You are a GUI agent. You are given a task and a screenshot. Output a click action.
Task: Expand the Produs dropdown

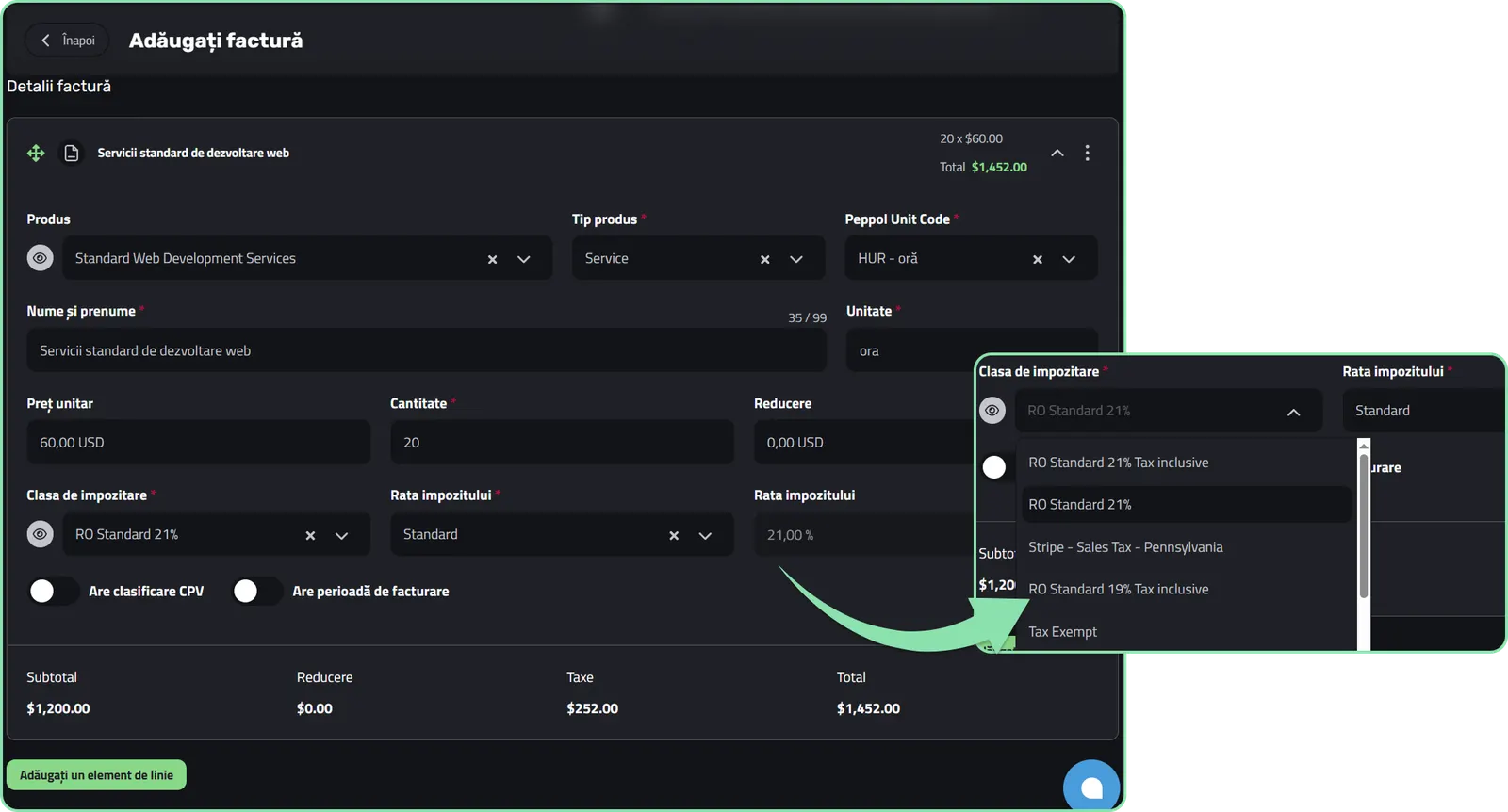[524, 259]
